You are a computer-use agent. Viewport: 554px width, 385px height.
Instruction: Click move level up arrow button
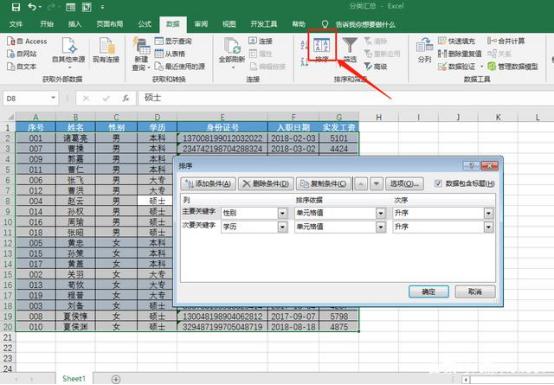[361, 184]
